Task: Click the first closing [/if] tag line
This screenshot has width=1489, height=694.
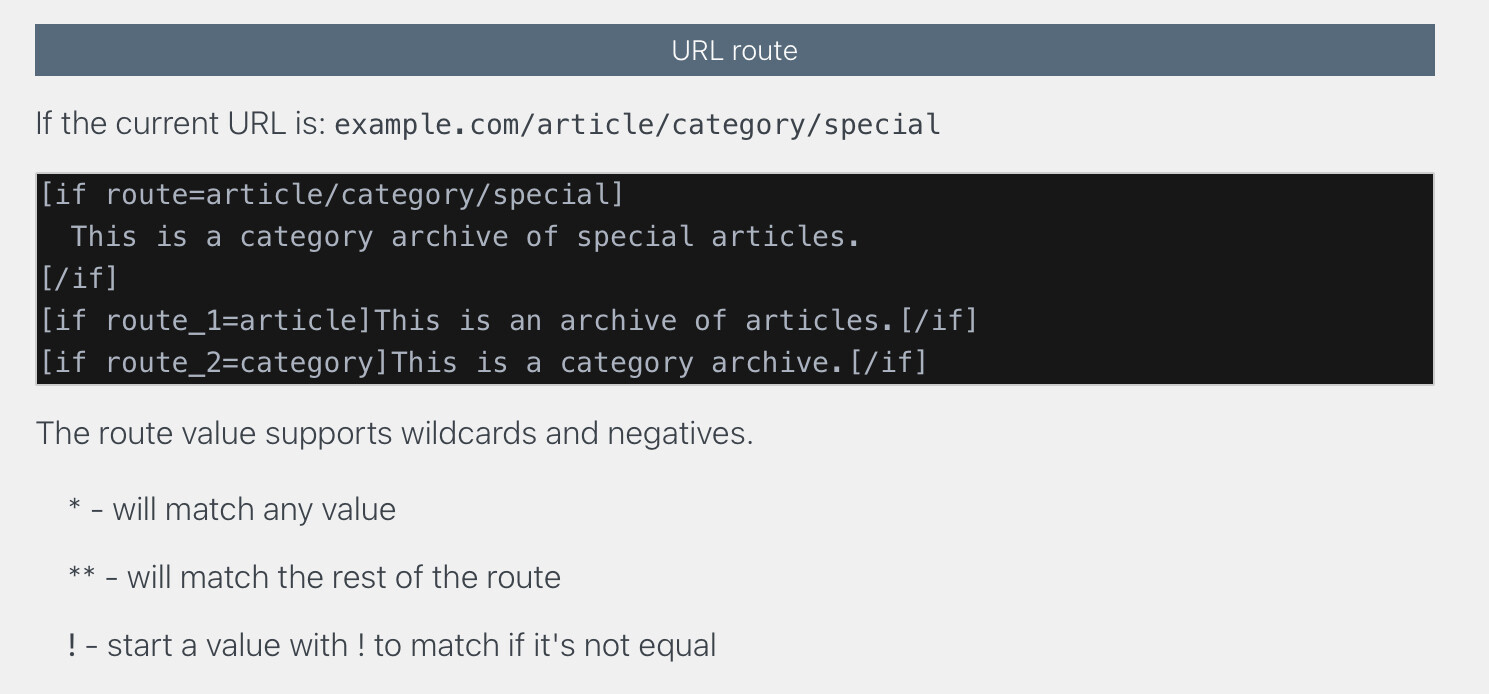Action: 79,278
